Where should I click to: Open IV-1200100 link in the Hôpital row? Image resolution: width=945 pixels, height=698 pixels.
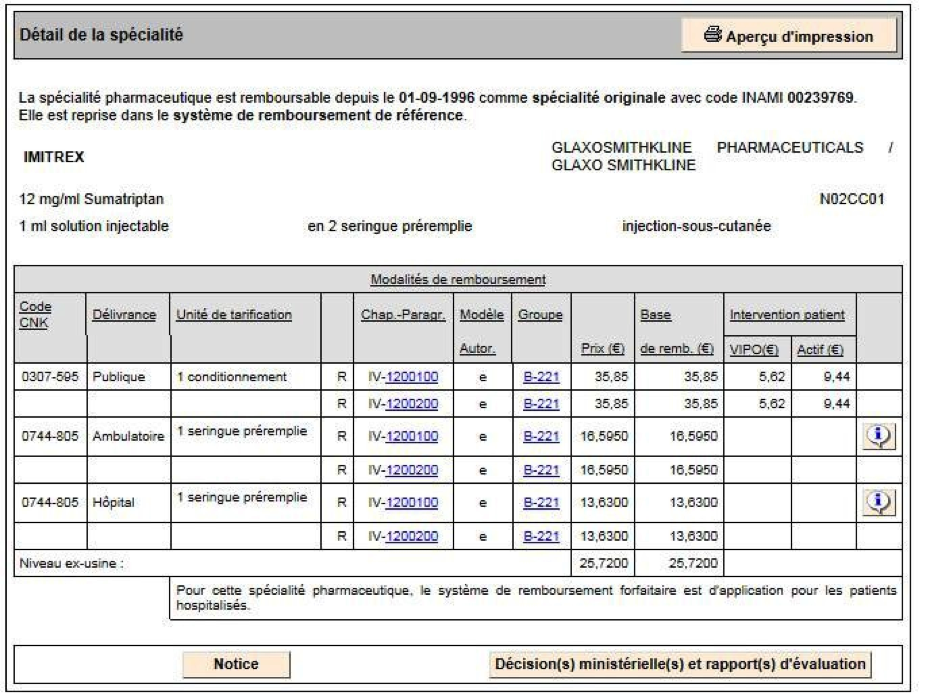[x=403, y=503]
